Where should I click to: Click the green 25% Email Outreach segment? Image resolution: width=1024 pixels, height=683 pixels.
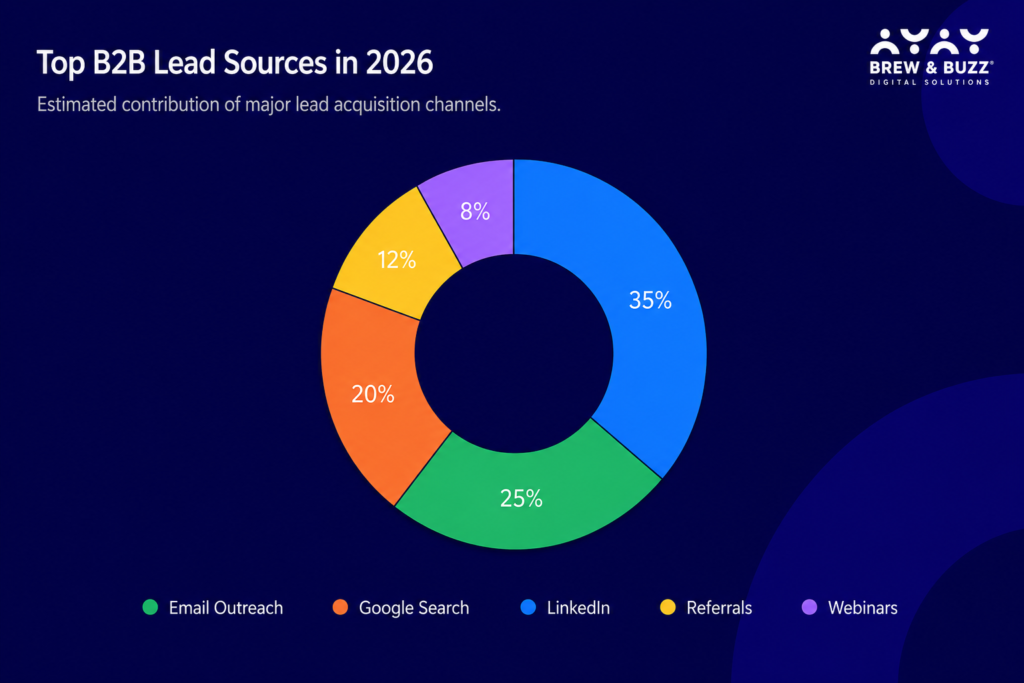coord(522,500)
